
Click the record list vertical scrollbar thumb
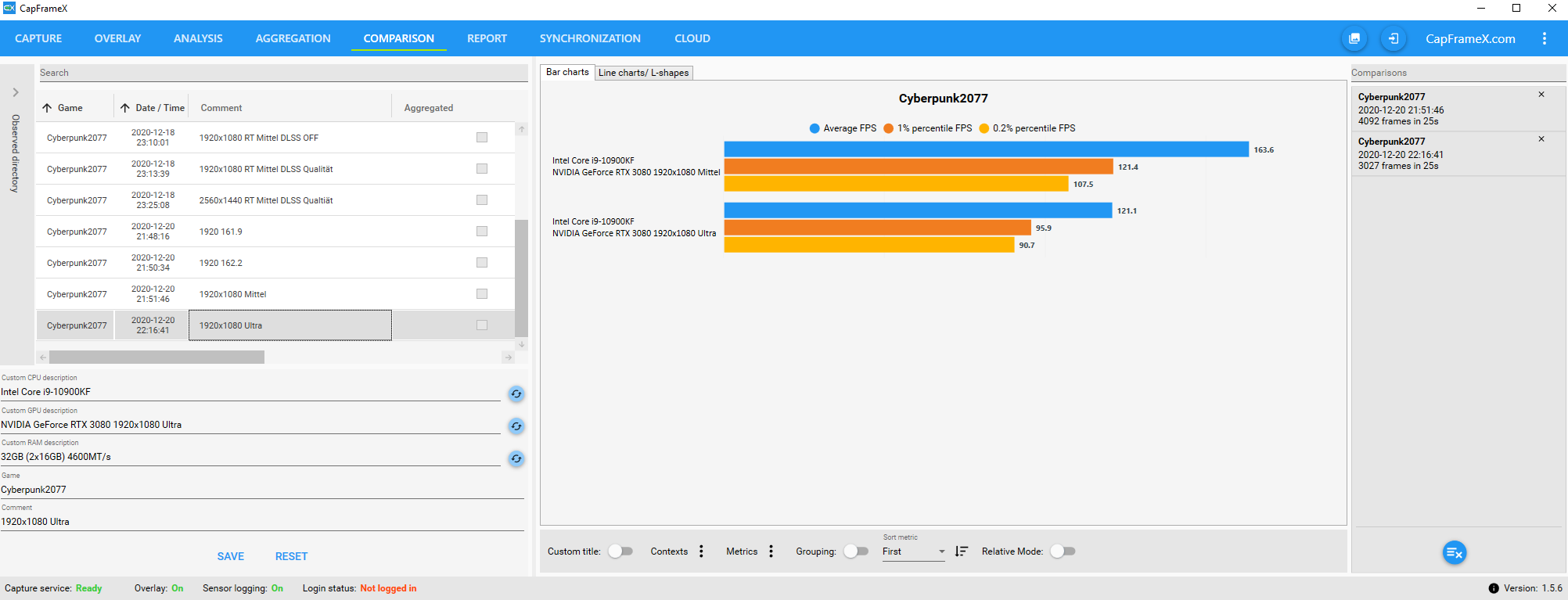[x=521, y=278]
